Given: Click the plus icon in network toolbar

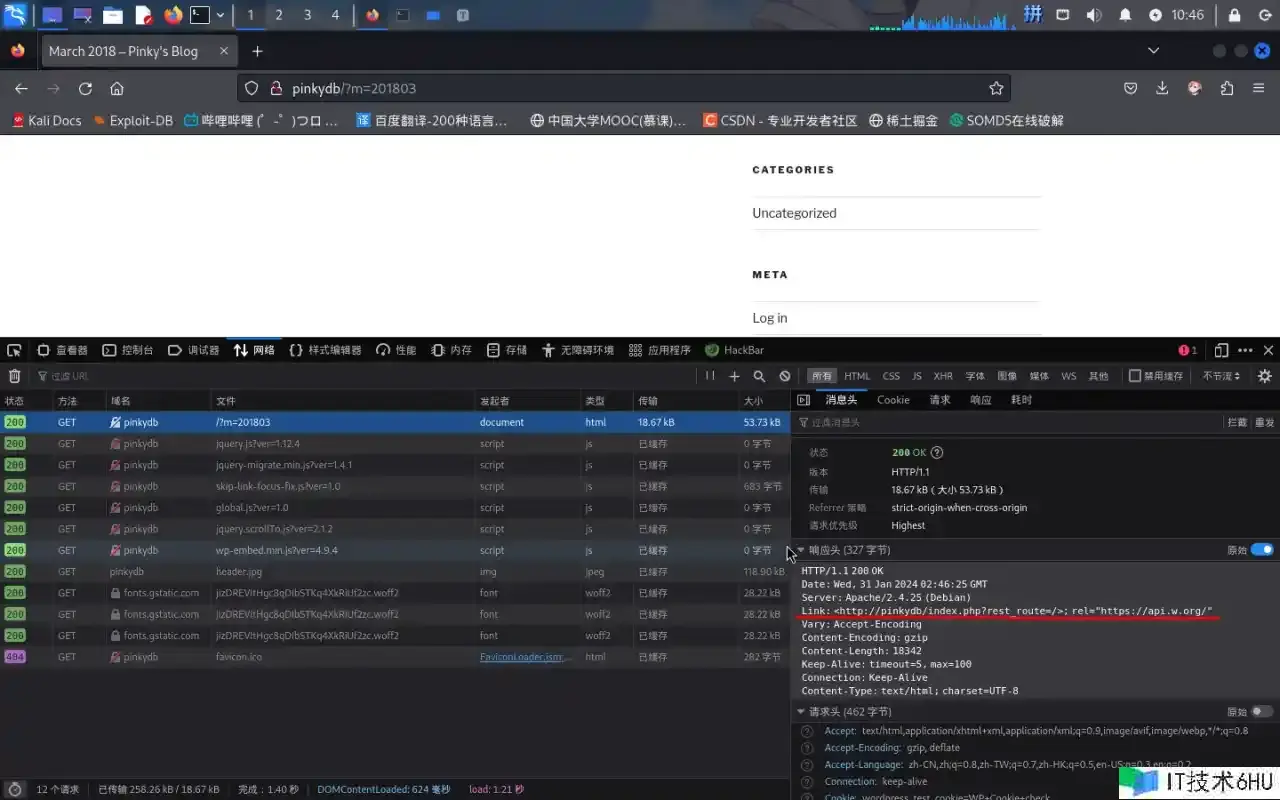Looking at the screenshot, I should coord(734,376).
